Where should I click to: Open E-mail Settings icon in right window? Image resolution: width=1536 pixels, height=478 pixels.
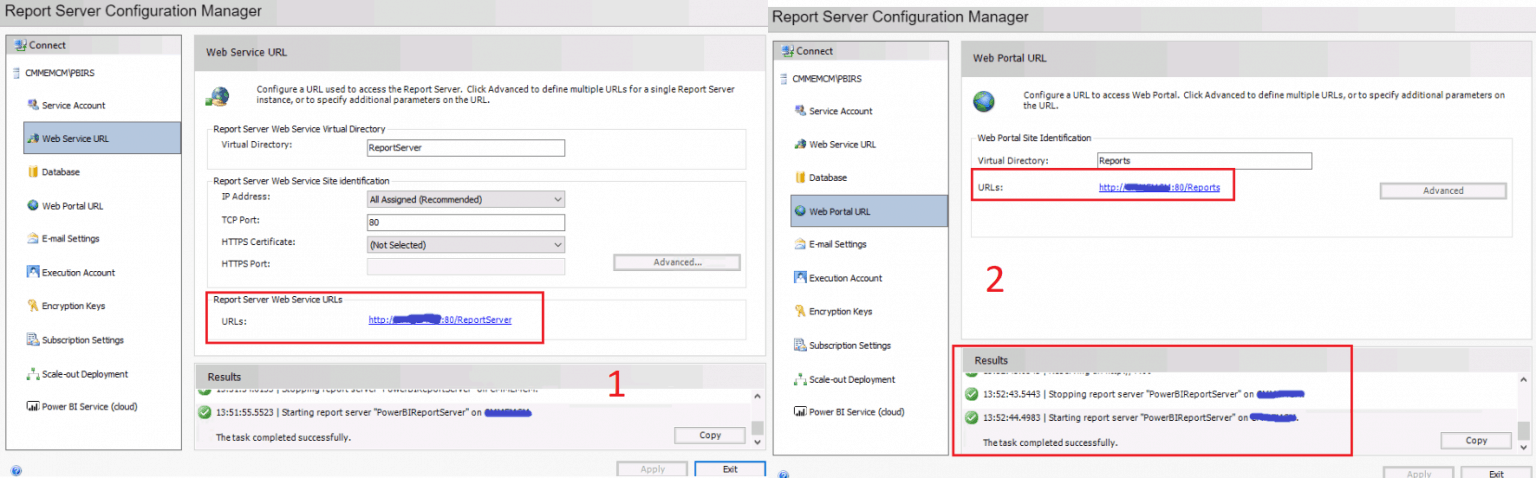click(800, 244)
